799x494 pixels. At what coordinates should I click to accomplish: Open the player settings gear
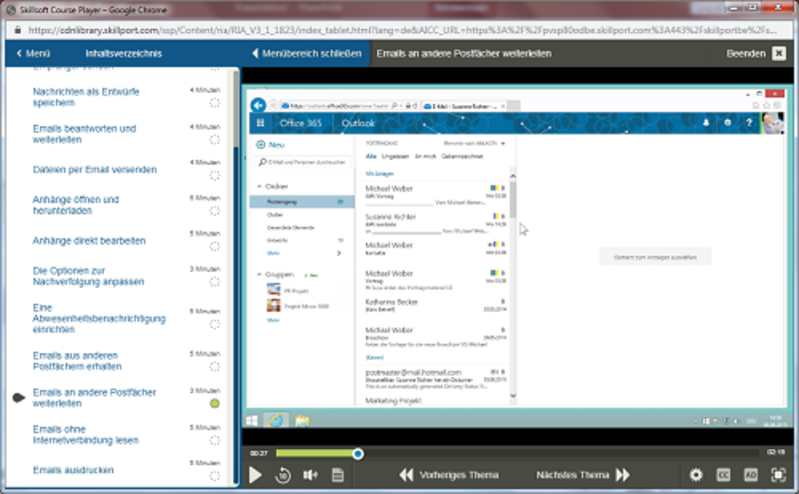696,475
